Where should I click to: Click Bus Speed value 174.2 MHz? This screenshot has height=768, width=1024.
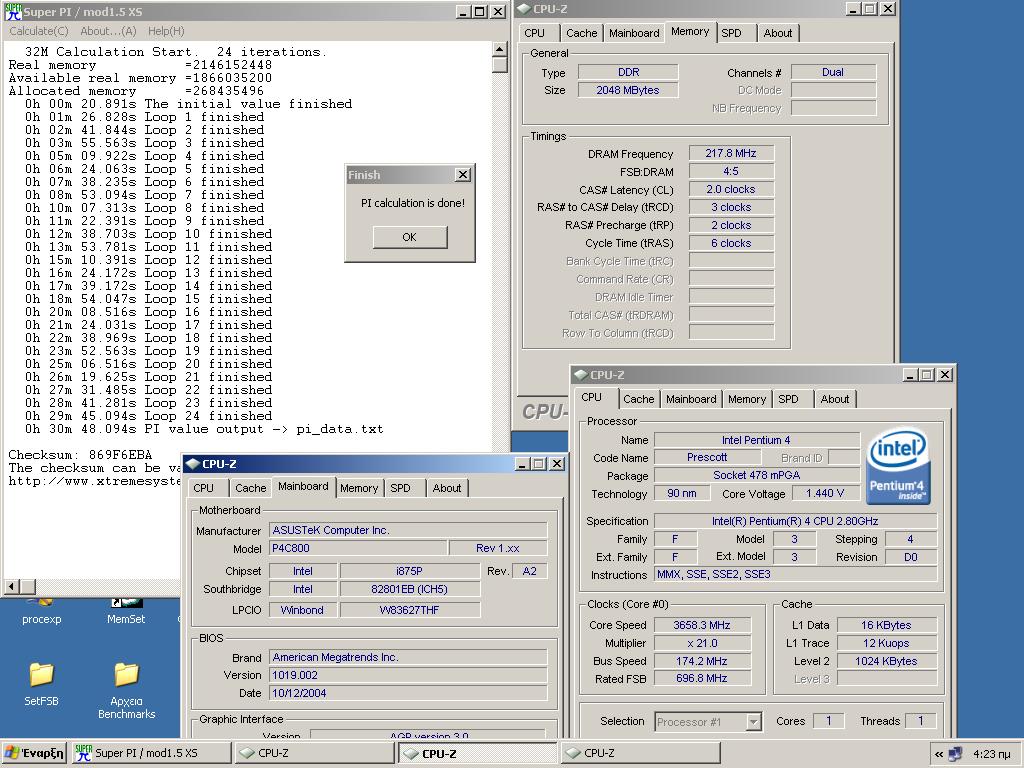click(x=702, y=661)
